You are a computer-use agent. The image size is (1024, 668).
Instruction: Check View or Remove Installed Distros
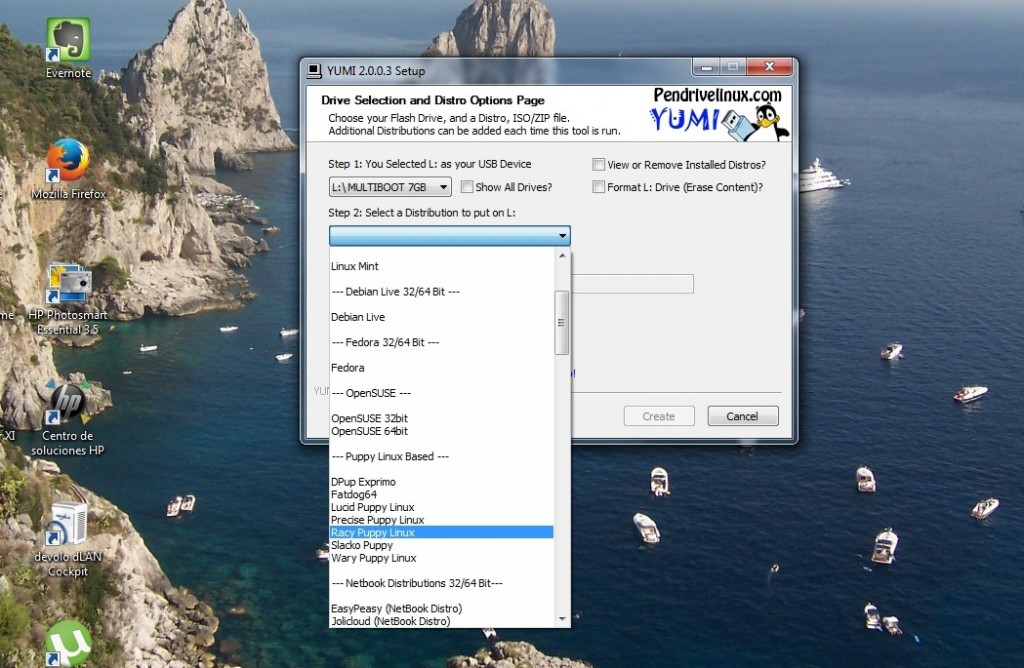tap(597, 164)
